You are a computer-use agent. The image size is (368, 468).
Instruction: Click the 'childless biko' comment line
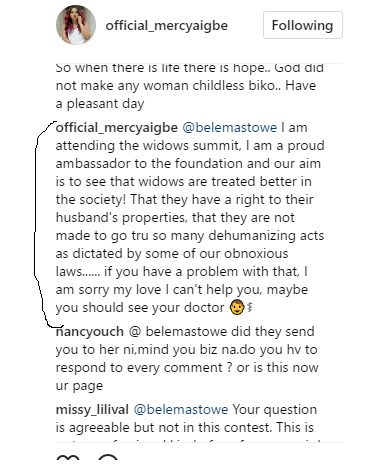[x=186, y=86]
